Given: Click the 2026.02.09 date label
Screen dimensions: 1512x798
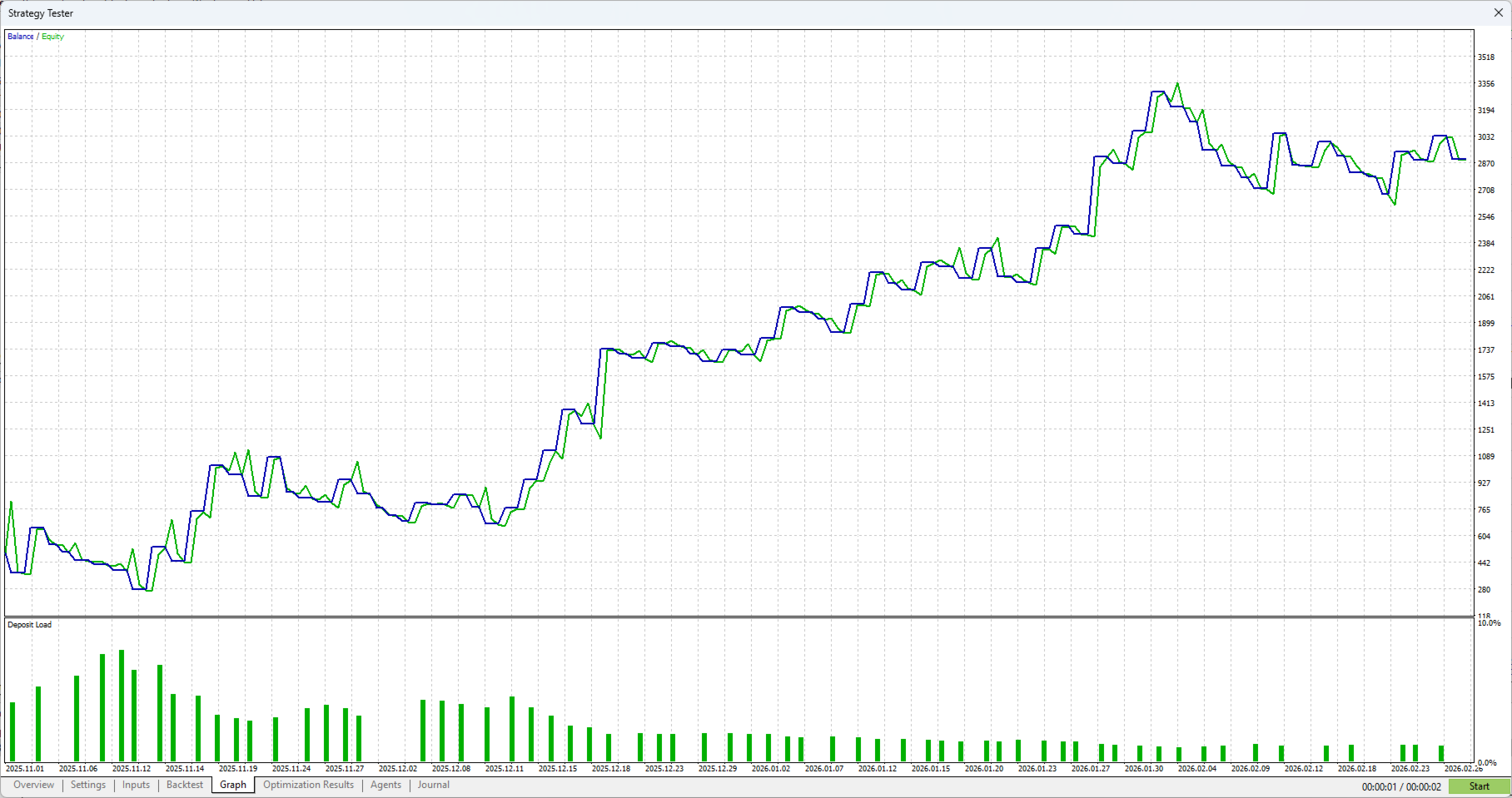Looking at the screenshot, I should pos(1251,769).
